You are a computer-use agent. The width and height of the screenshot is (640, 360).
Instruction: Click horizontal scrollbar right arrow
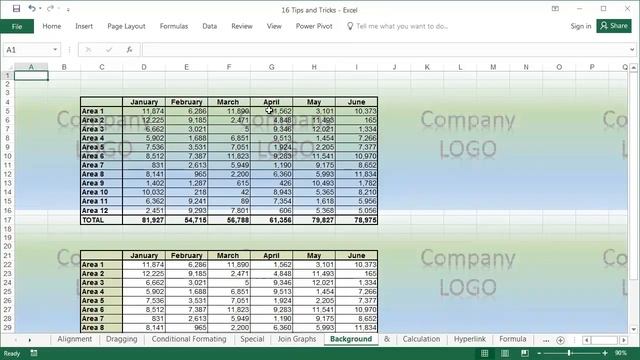(x=624, y=340)
